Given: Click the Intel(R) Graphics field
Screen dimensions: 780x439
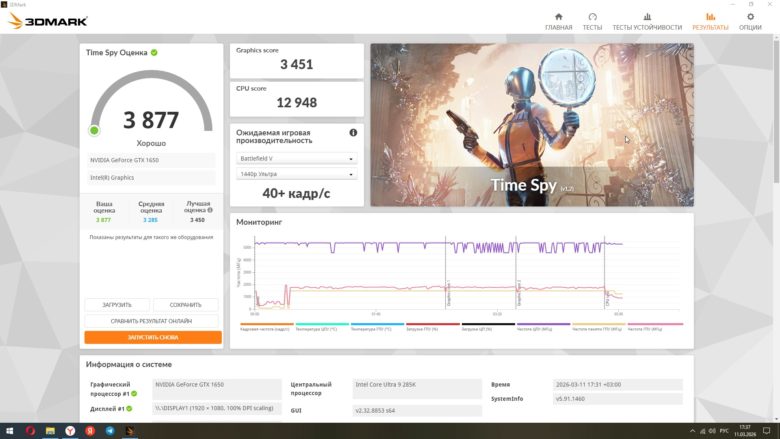Looking at the screenshot, I should click(151, 177).
